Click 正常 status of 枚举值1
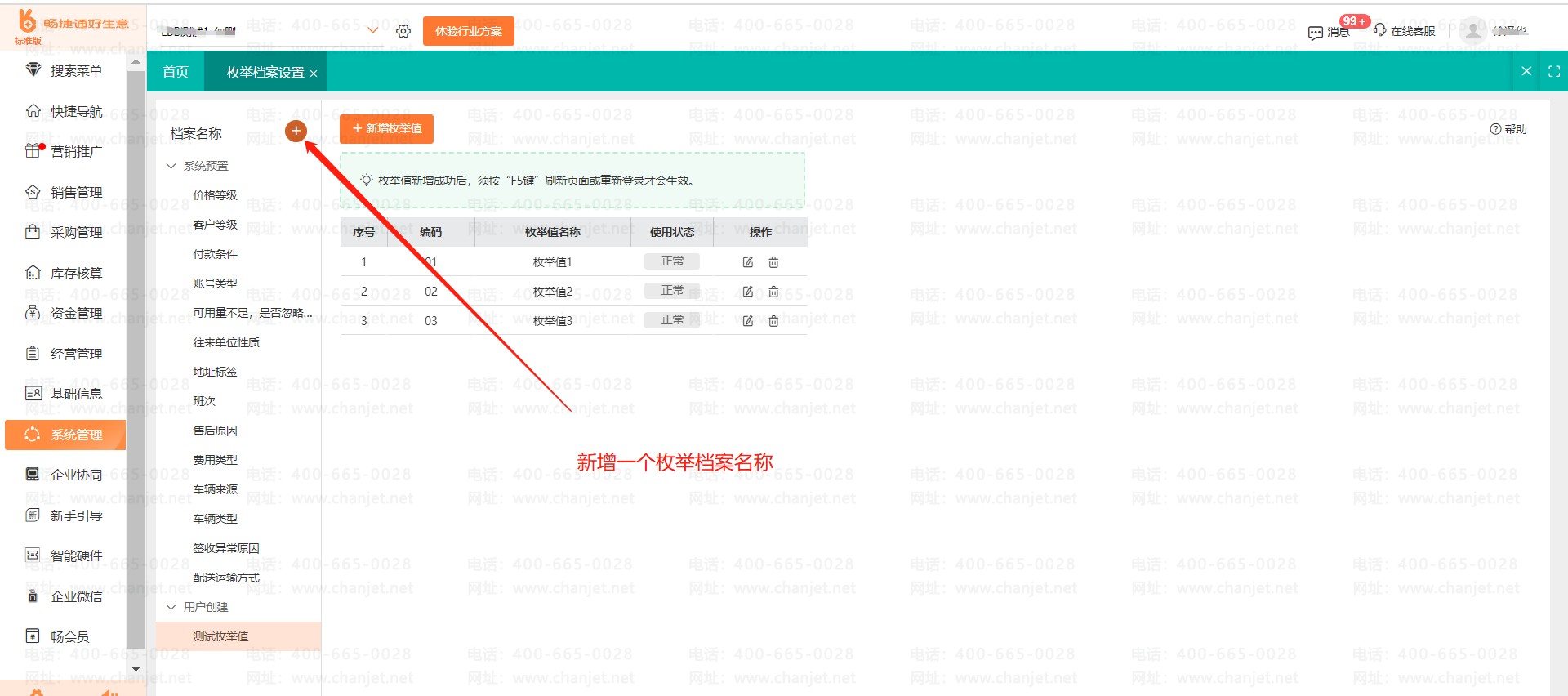 tap(672, 261)
